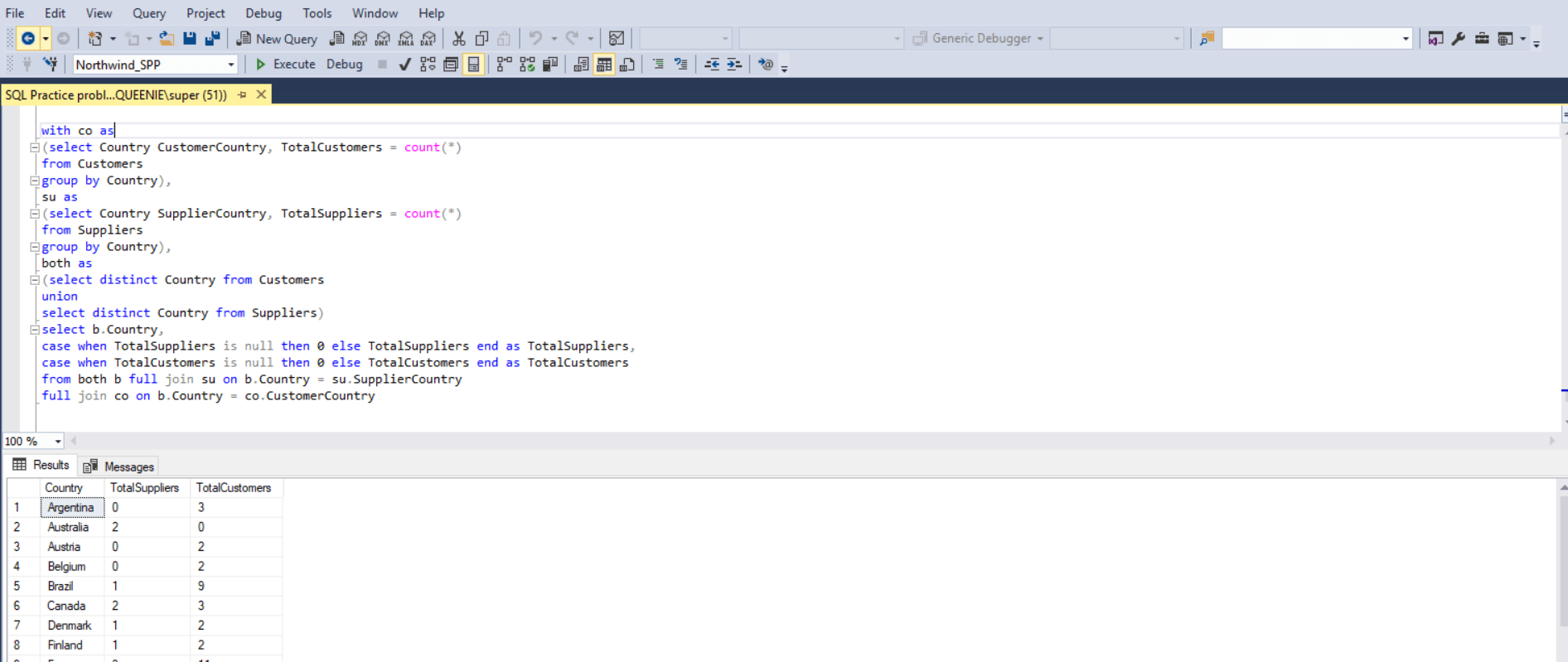The height and width of the screenshot is (662, 1568).
Task: Open Properties window via wrench icon
Action: pos(1459,38)
